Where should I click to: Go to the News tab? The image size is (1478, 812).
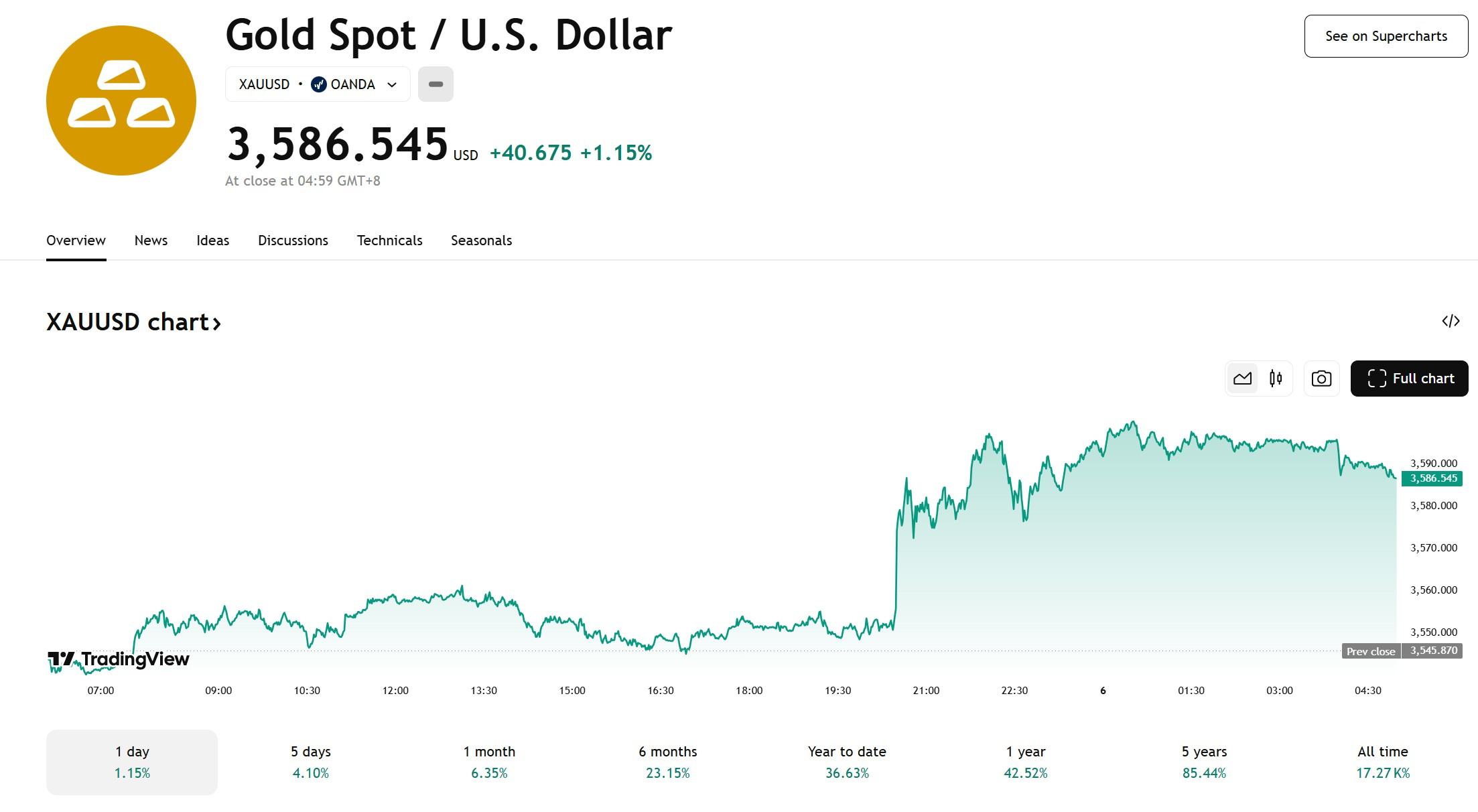click(x=151, y=241)
